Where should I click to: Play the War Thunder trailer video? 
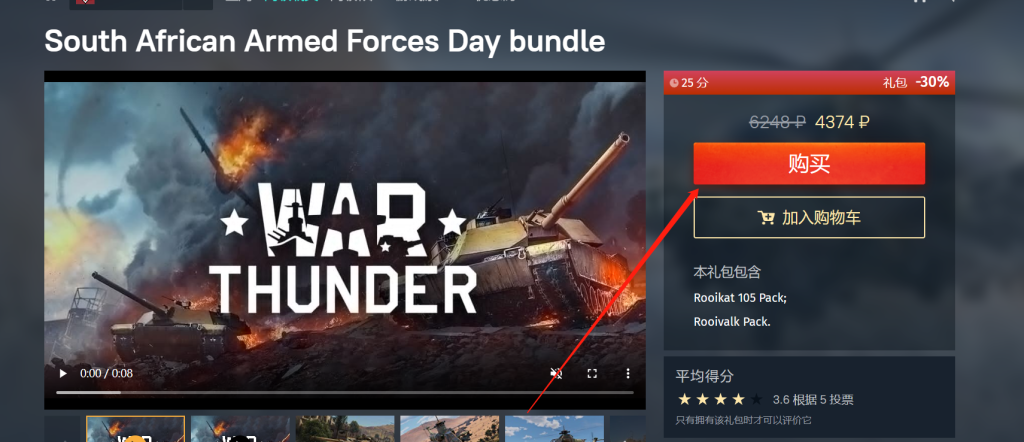[63, 373]
